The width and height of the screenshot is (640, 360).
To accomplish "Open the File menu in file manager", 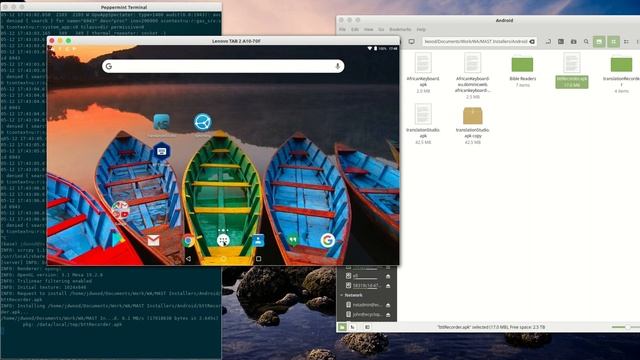I will tap(342, 29).
